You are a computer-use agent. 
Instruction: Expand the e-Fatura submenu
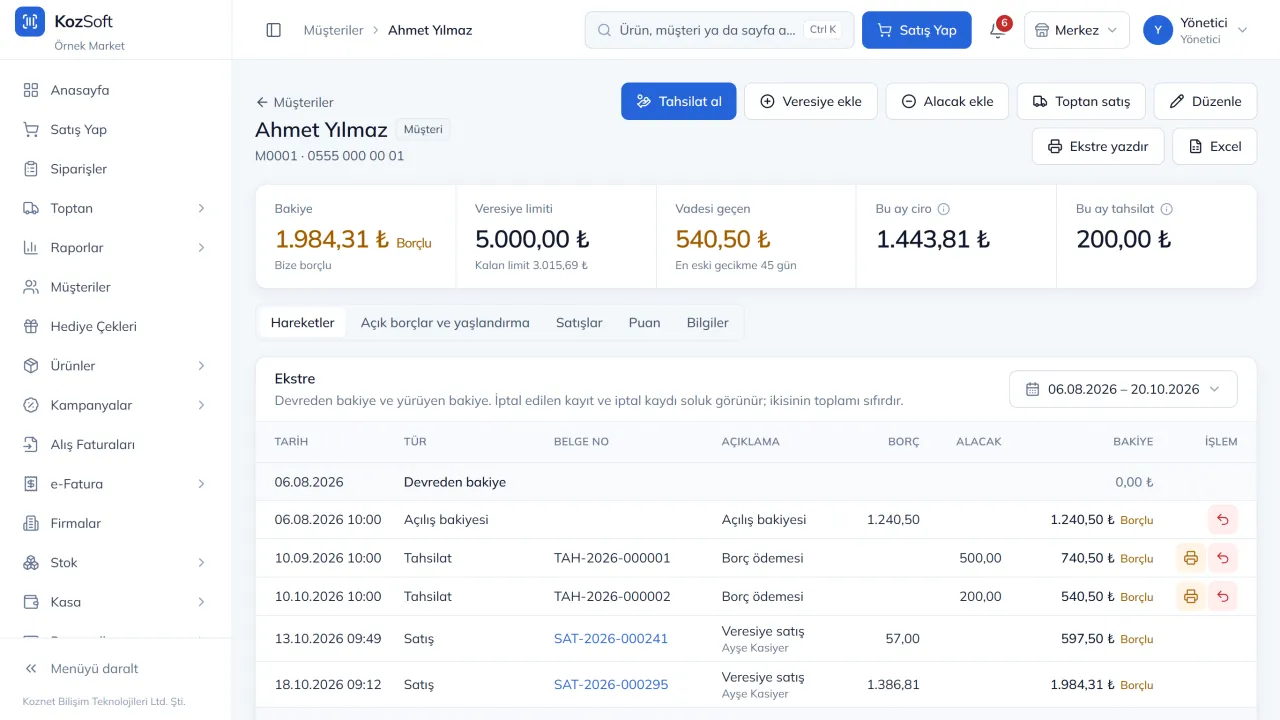201,484
